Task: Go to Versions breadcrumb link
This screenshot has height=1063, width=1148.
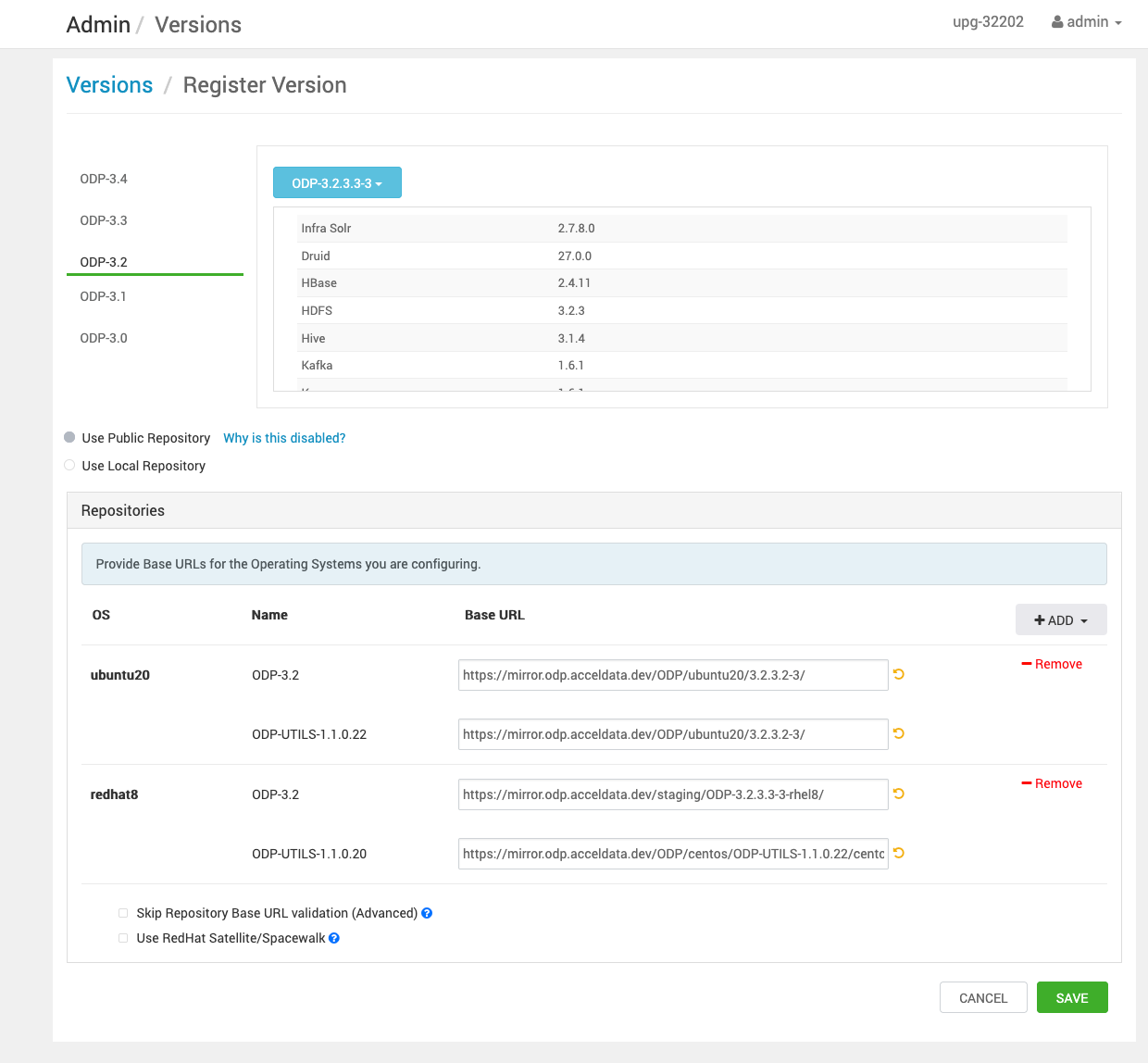Action: pos(109,85)
